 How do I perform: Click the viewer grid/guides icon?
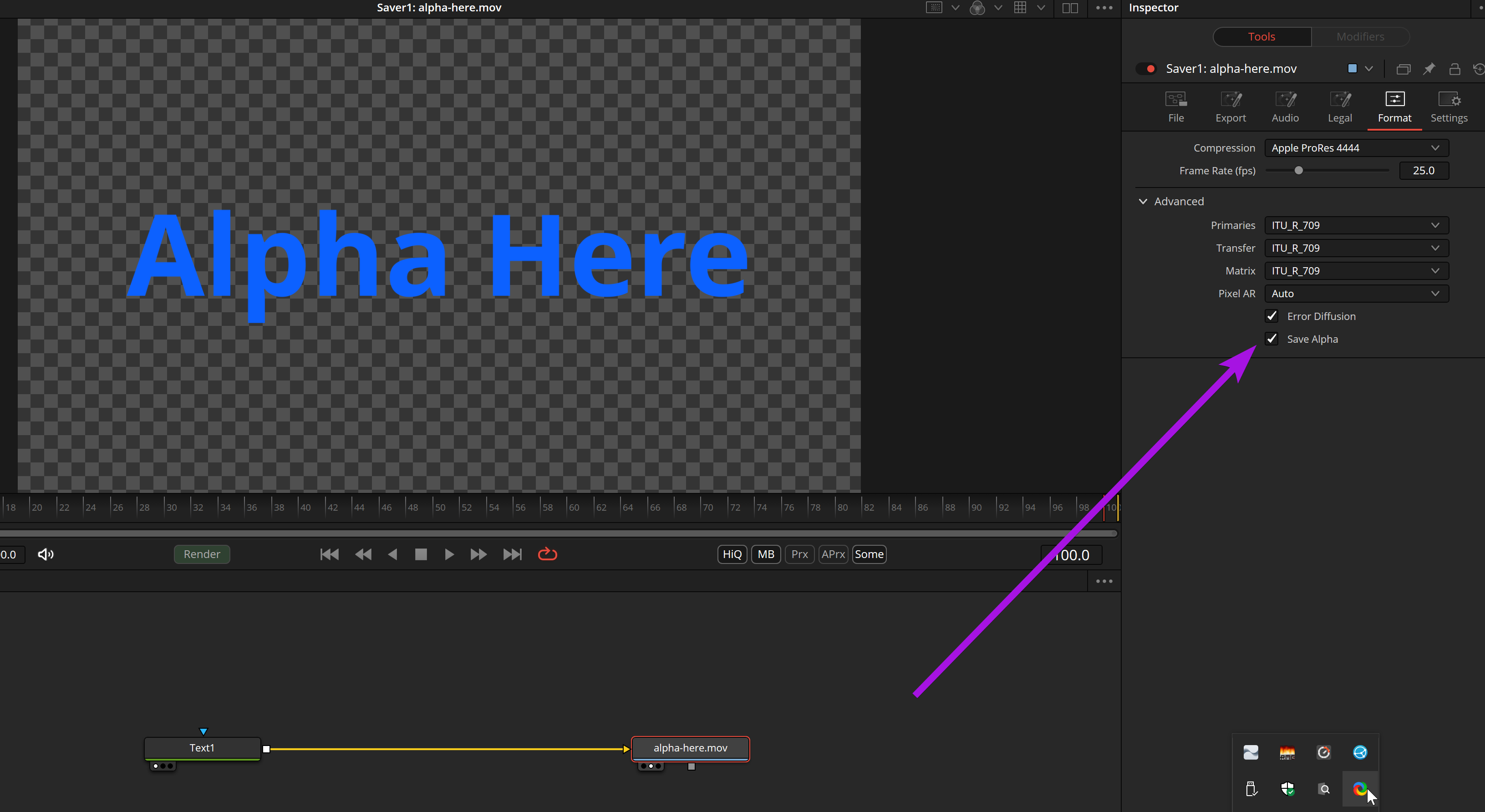click(1020, 8)
